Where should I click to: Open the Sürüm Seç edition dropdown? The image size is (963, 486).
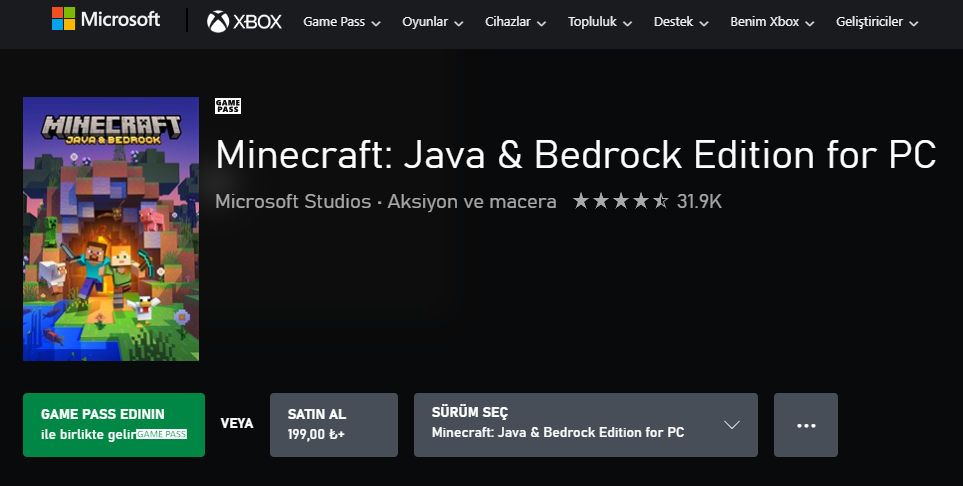coord(585,425)
